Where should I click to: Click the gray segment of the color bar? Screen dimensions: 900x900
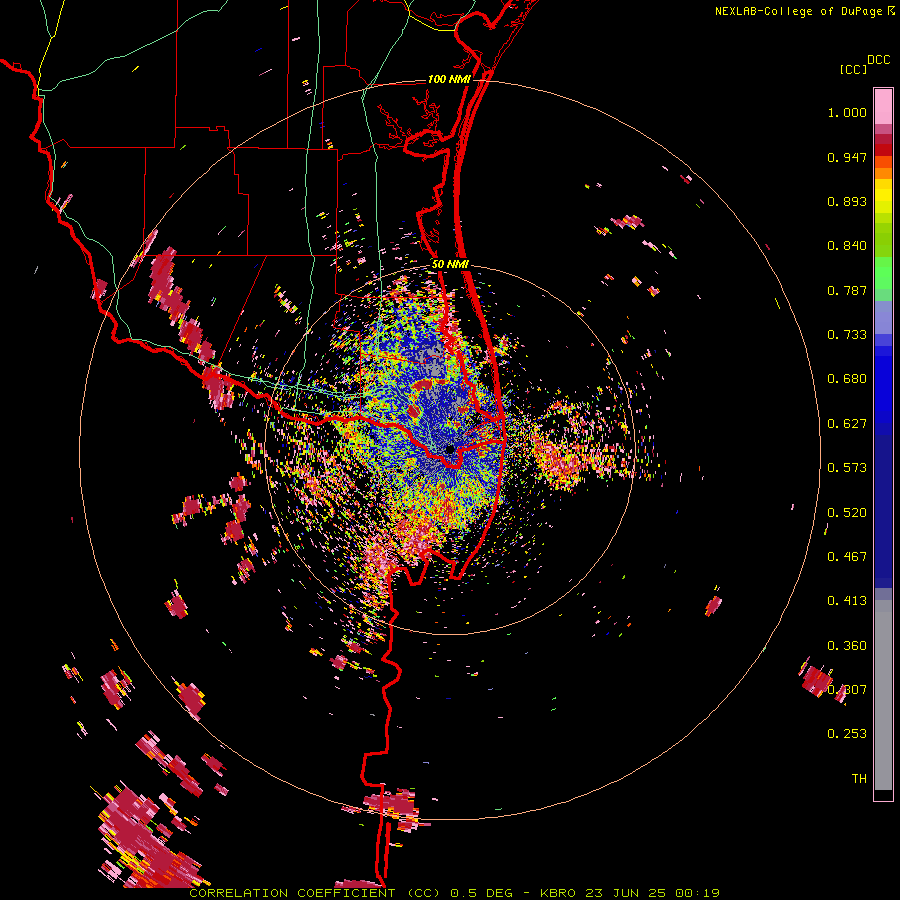pyautogui.click(x=883, y=695)
